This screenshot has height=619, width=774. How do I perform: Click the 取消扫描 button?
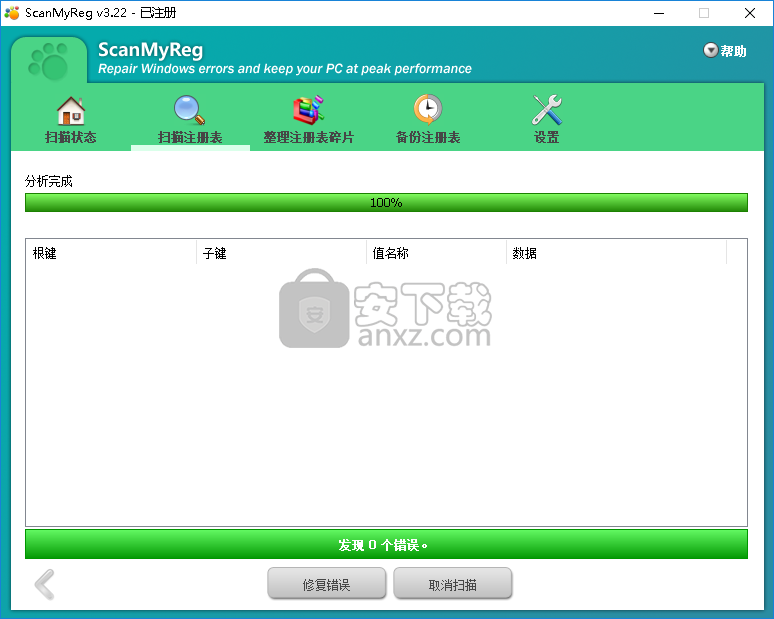click(453, 584)
